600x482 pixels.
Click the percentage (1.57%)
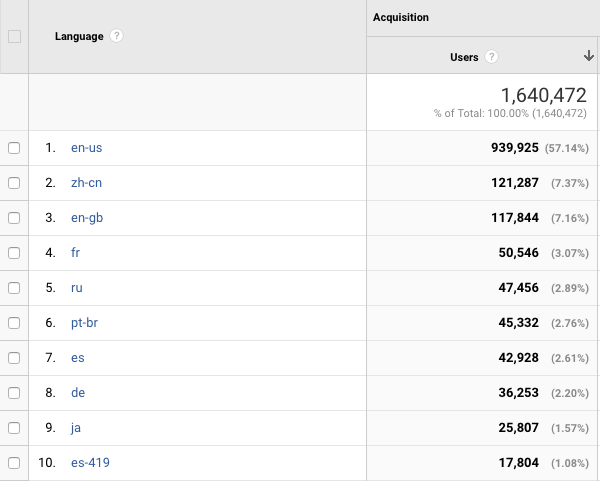point(570,428)
